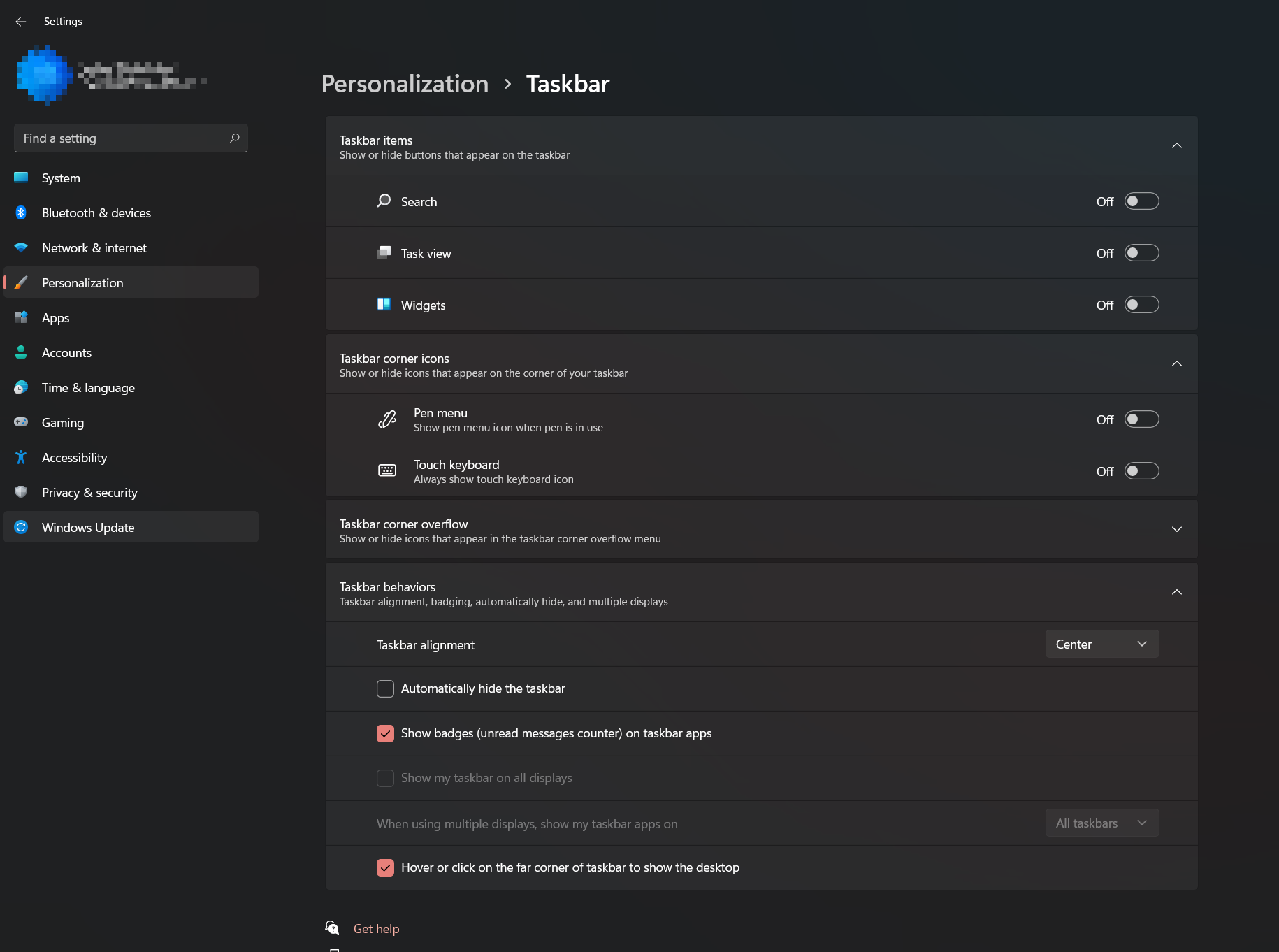Click the Get help headset icon
The width and height of the screenshot is (1279, 952).
332,928
